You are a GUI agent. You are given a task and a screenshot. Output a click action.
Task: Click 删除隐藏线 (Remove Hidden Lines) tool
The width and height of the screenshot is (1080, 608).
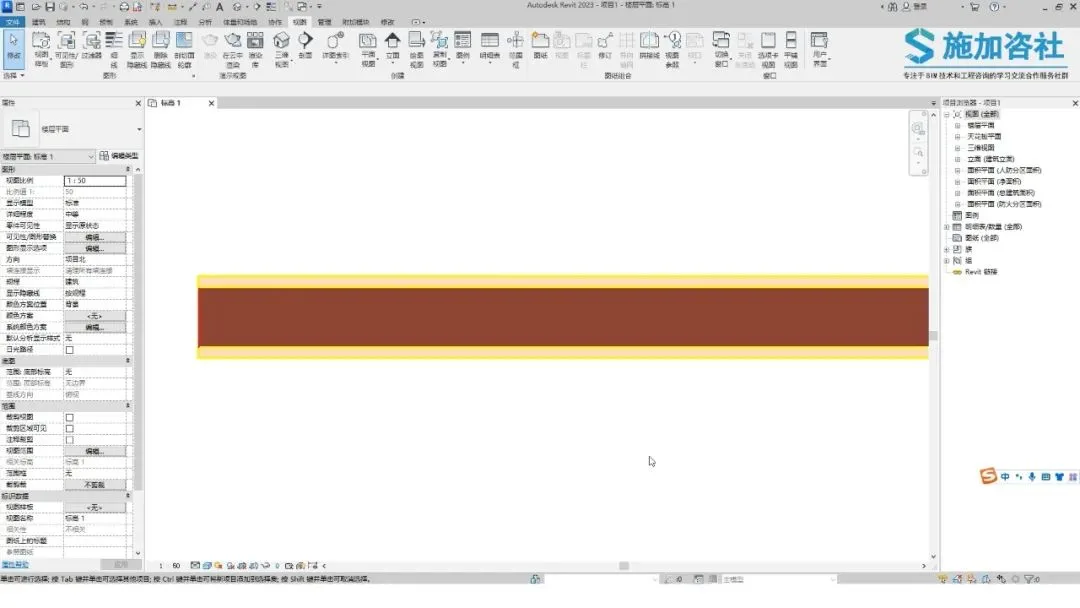[160, 50]
